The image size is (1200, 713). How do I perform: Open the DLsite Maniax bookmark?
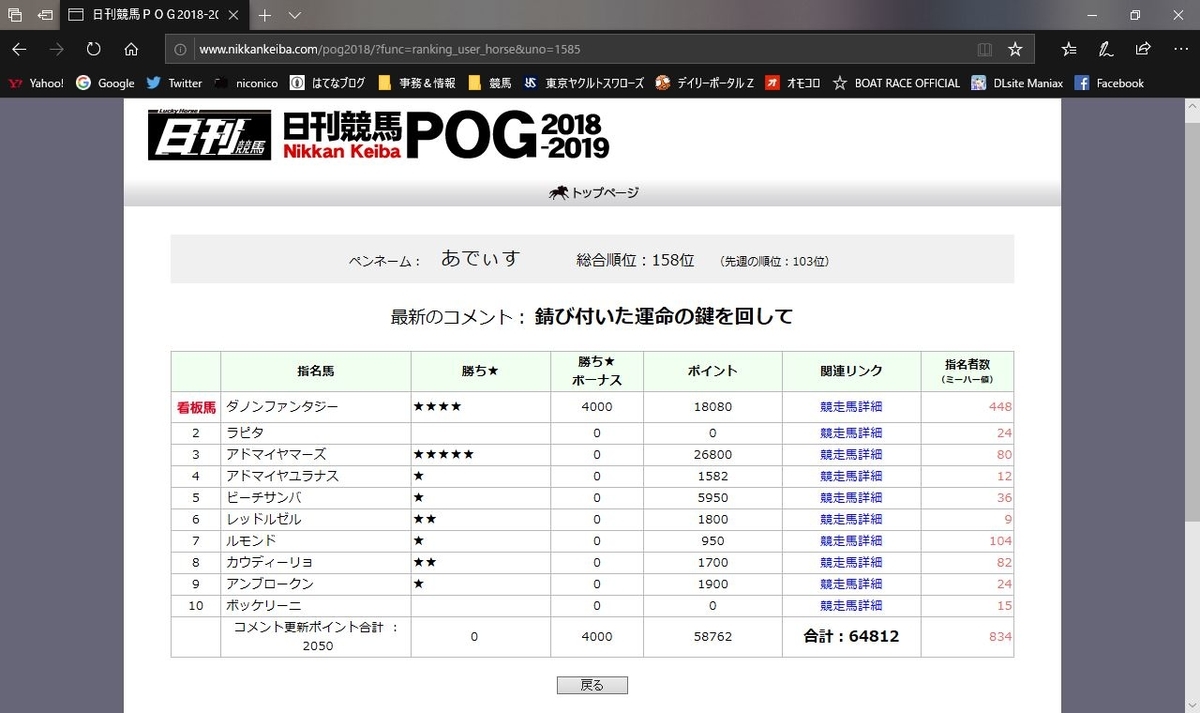[1017, 83]
